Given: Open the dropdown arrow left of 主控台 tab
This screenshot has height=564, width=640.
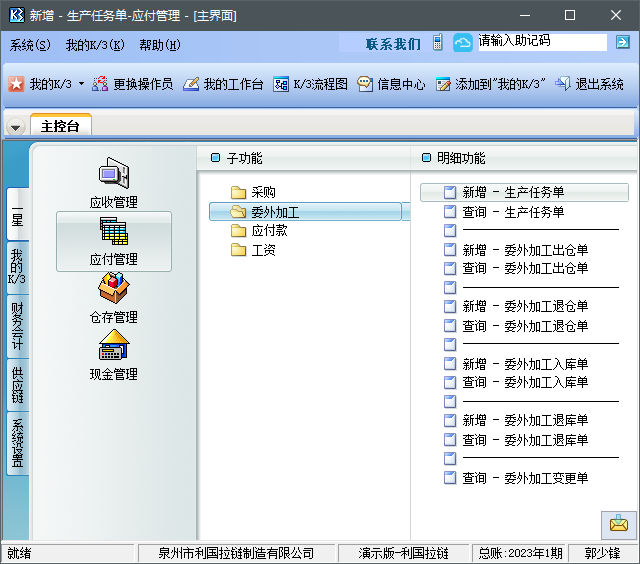Looking at the screenshot, I should coord(16,127).
